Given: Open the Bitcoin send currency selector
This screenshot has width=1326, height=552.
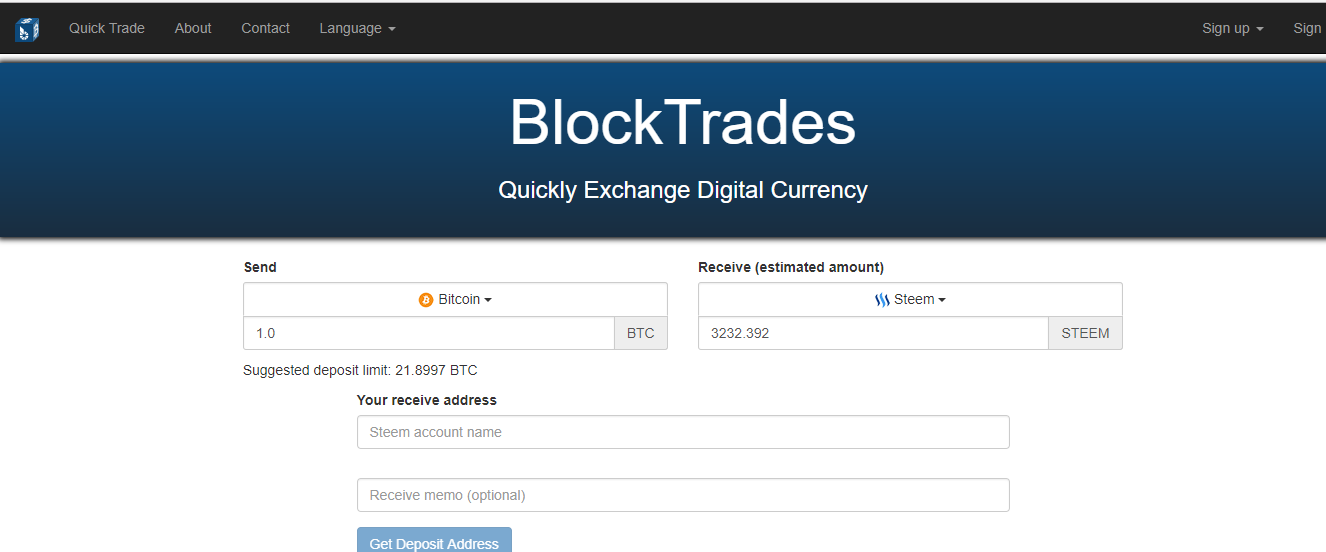Looking at the screenshot, I should pyautogui.click(x=455, y=300).
